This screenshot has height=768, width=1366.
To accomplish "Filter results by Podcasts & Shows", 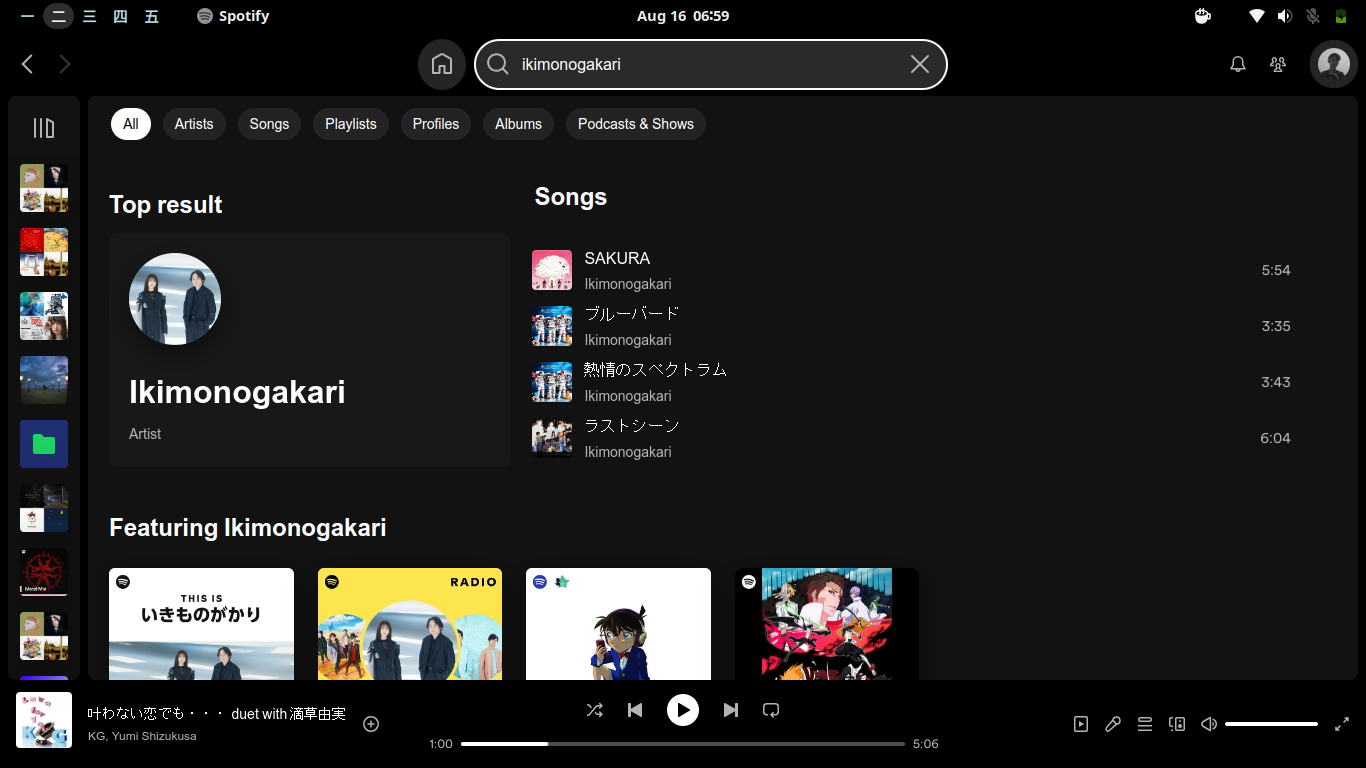I will tap(636, 124).
